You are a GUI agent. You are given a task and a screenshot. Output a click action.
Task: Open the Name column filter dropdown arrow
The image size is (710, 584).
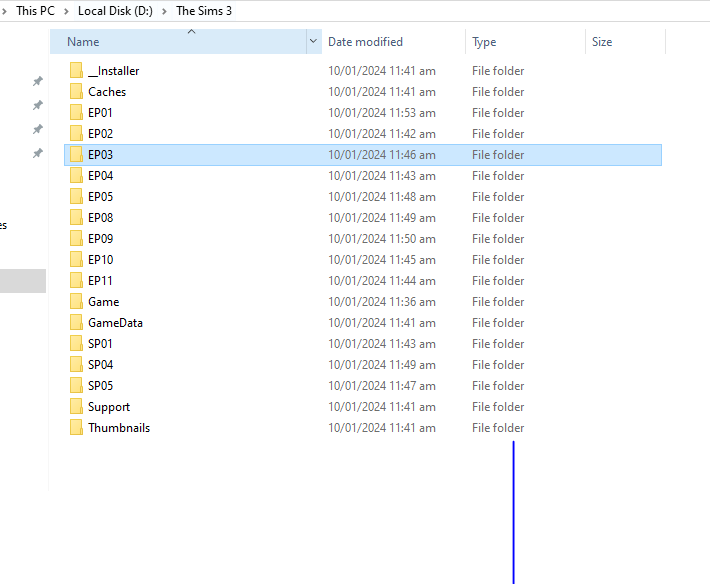(x=313, y=42)
